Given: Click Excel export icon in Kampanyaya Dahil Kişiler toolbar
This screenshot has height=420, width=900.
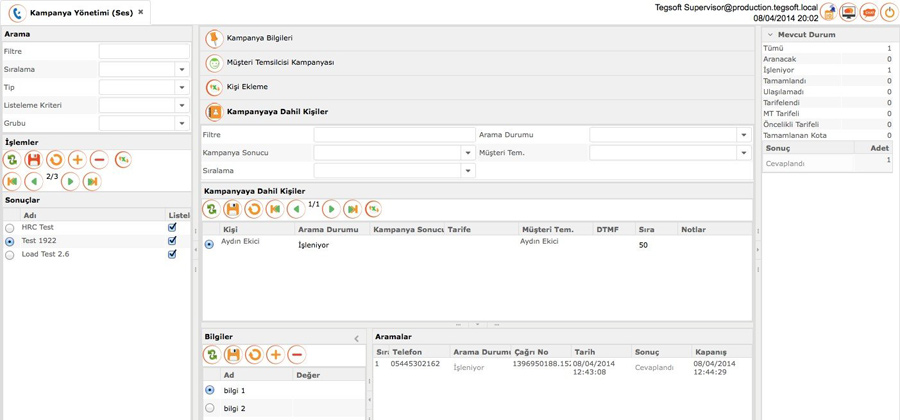Looking at the screenshot, I should [x=374, y=209].
